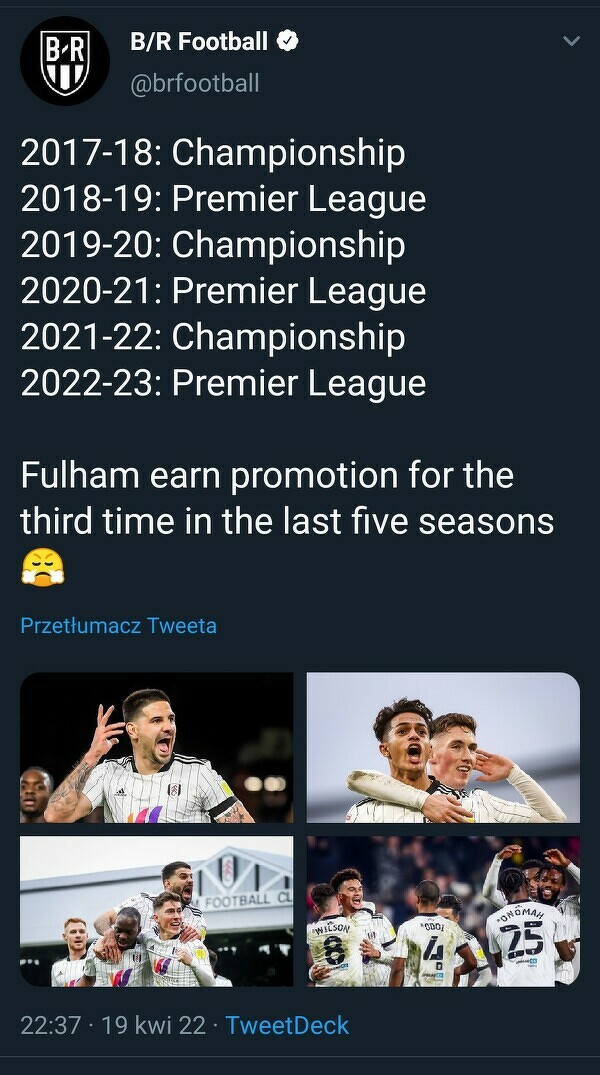Click the B/R Football profile avatar
This screenshot has width=600, height=1075.
[65, 61]
